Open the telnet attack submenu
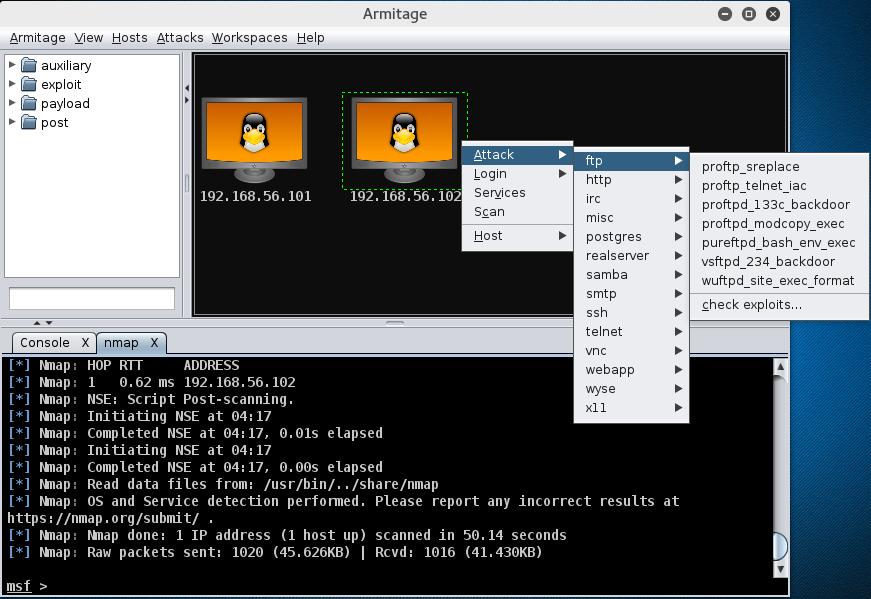 click(x=632, y=332)
